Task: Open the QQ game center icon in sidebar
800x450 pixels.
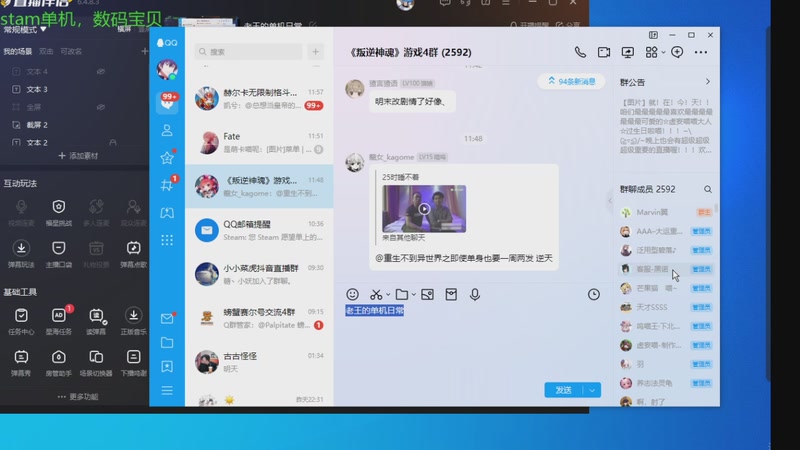Action: tap(167, 213)
